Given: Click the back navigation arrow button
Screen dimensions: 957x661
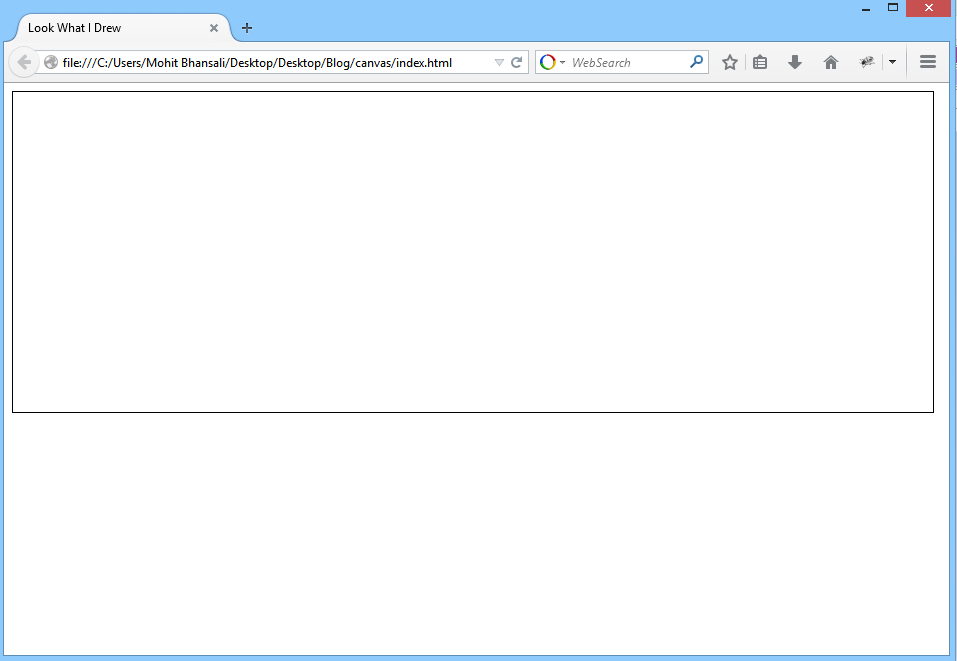Looking at the screenshot, I should click(24, 62).
